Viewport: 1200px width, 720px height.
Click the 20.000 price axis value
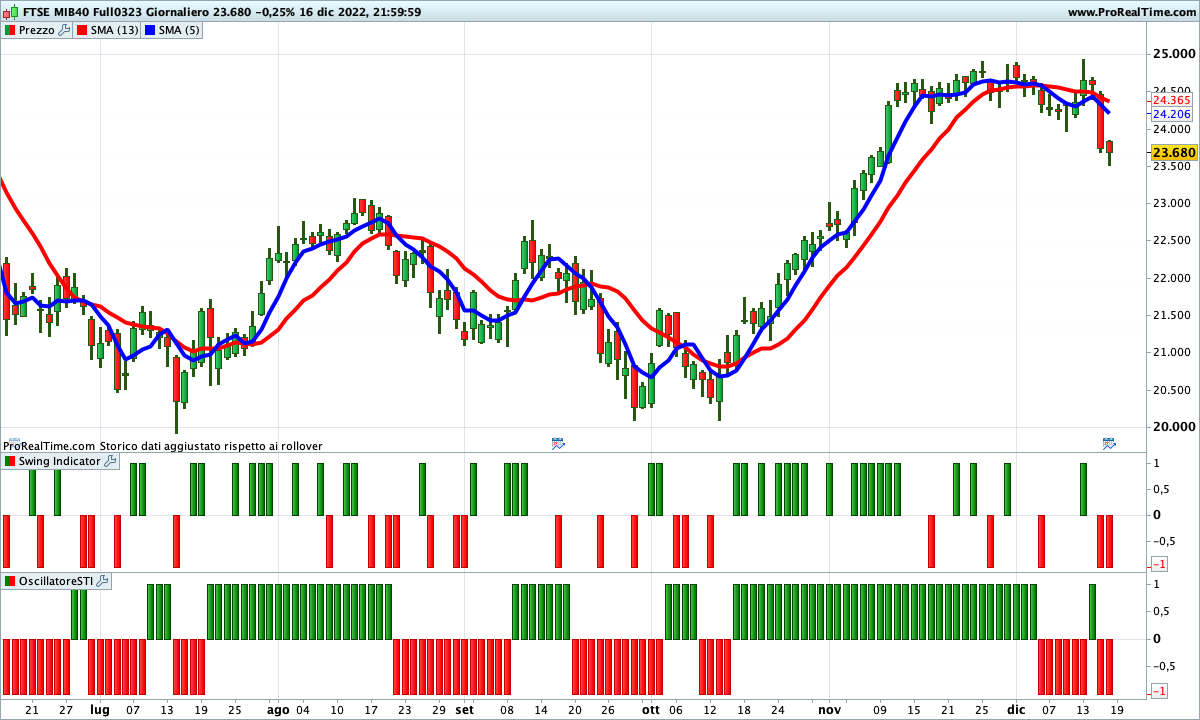tap(1173, 427)
